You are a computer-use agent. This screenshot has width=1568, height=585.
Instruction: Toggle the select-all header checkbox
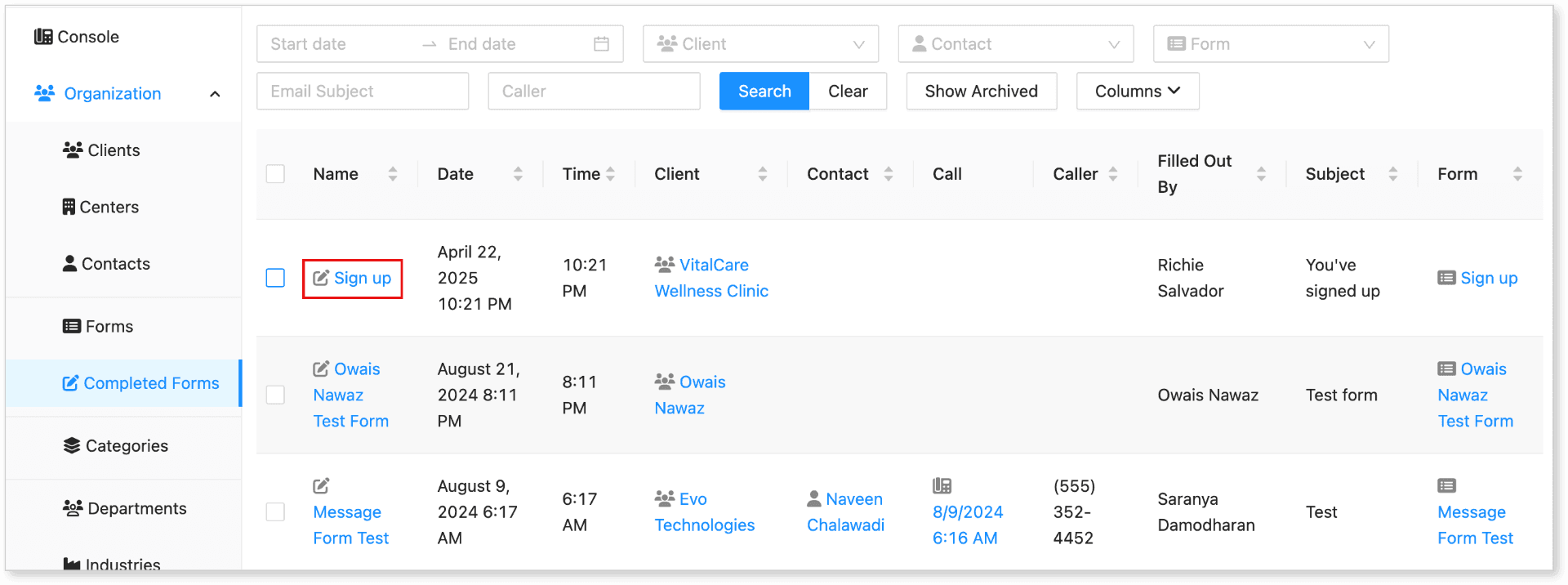tap(275, 174)
